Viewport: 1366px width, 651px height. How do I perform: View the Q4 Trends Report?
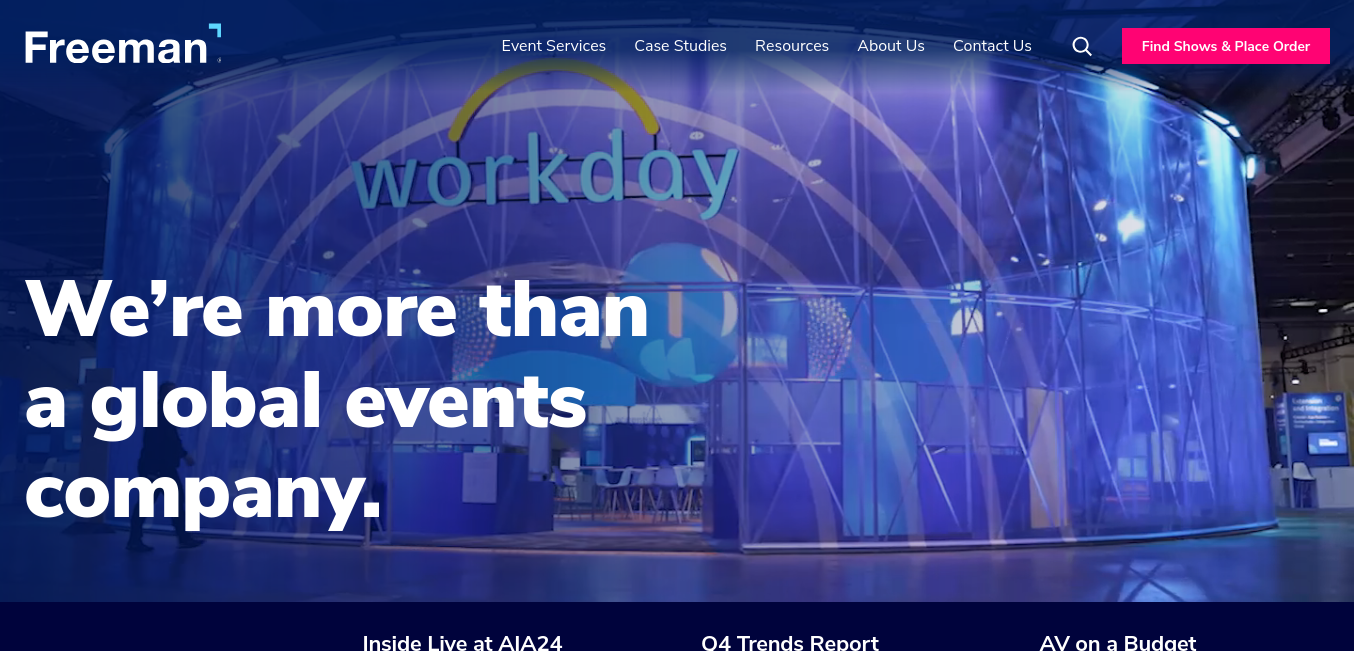pyautogui.click(x=790, y=642)
